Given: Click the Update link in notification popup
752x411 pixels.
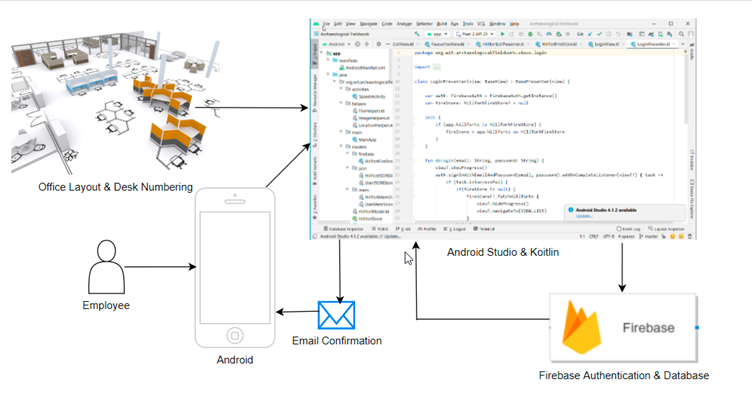Looking at the screenshot, I should [x=584, y=216].
